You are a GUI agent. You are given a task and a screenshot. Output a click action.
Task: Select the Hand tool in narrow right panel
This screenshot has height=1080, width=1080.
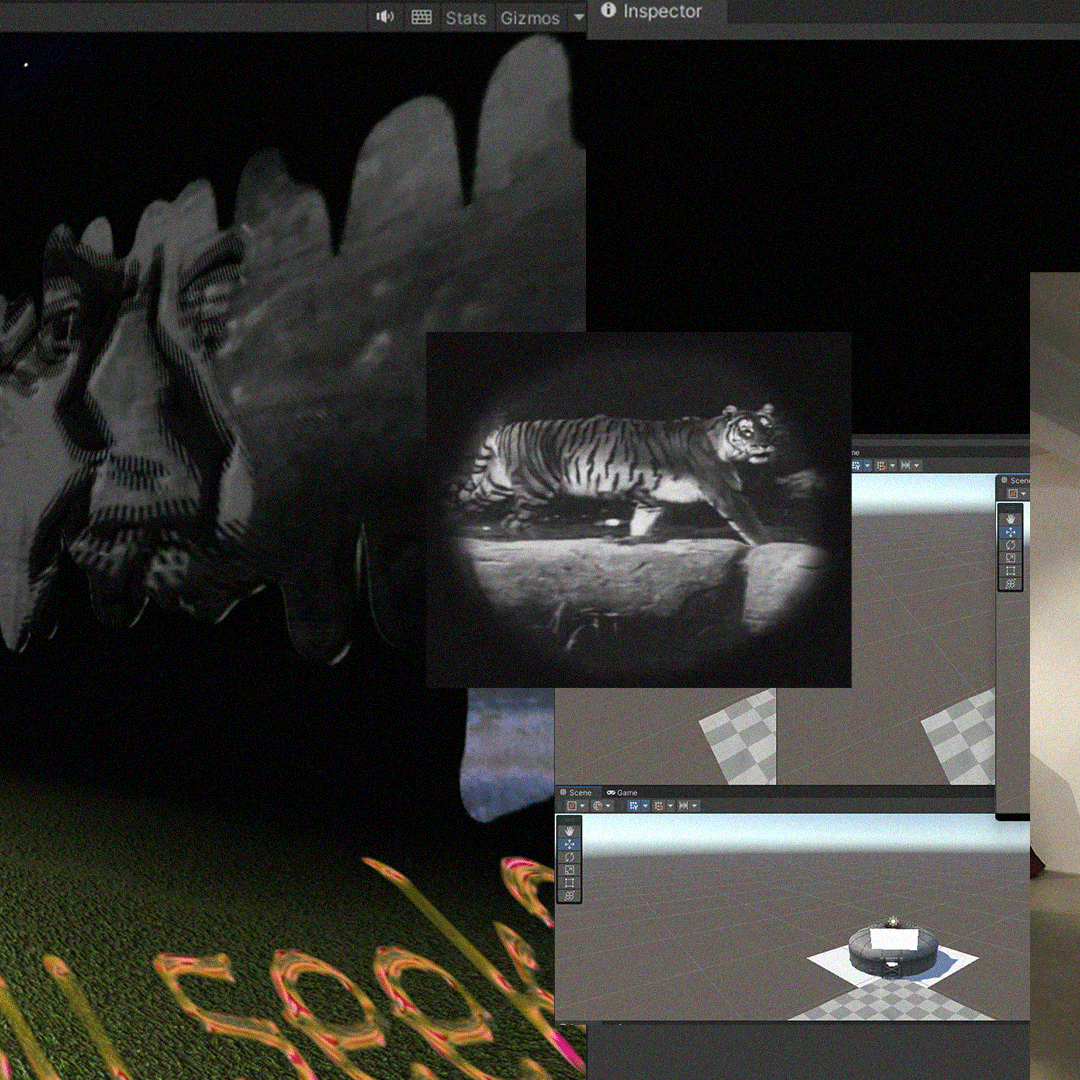[1010, 519]
